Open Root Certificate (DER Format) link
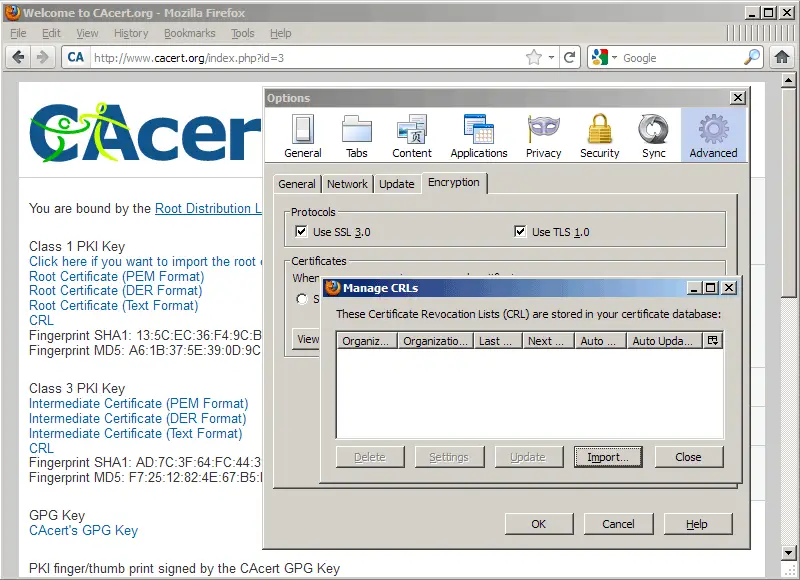Viewport: 800px width, 580px height. coord(116,291)
